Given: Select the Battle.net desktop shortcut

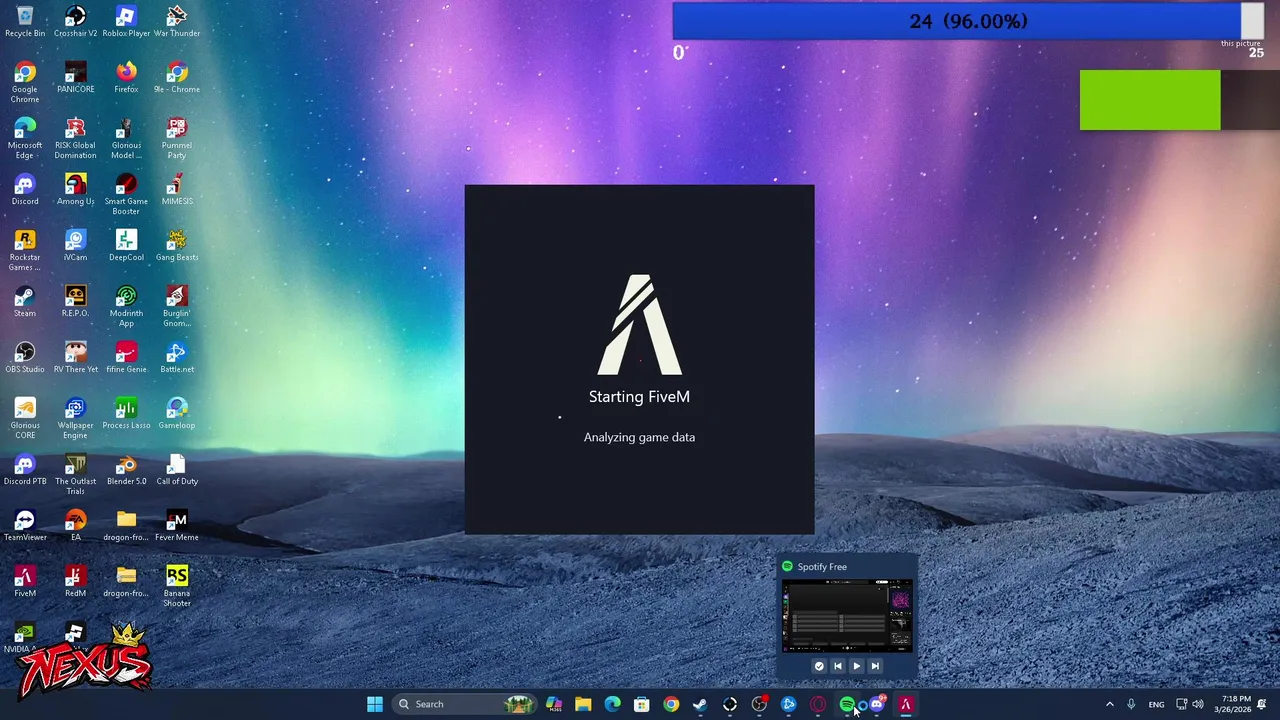Looking at the screenshot, I should [177, 357].
